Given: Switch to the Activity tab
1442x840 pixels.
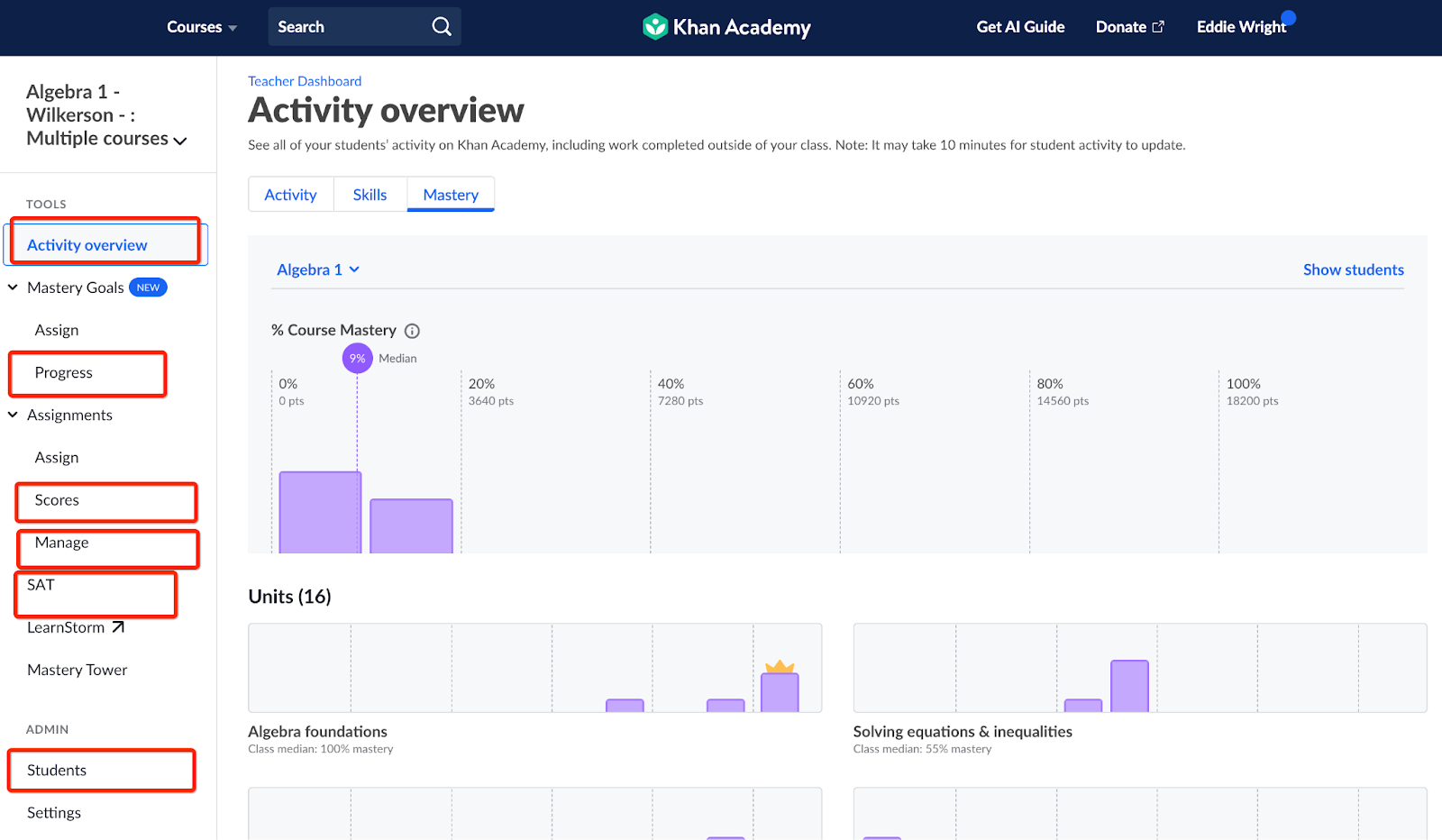Looking at the screenshot, I should (x=290, y=195).
